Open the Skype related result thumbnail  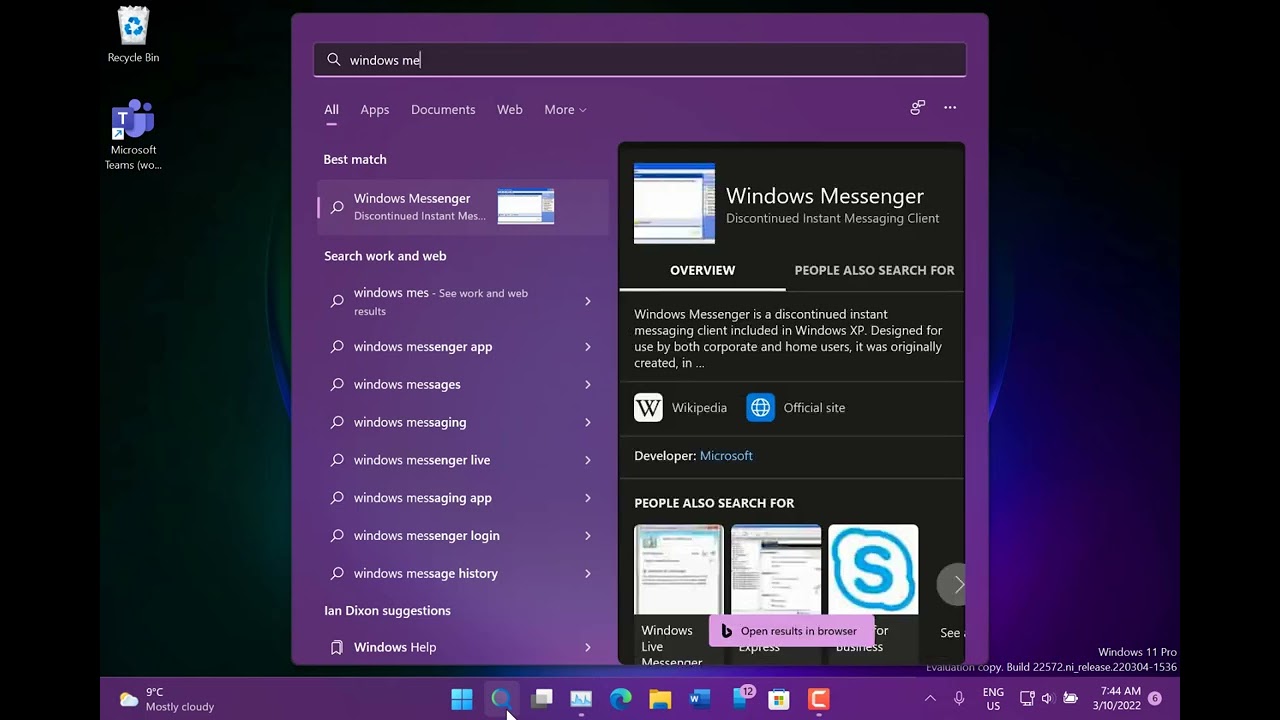[x=873, y=570]
